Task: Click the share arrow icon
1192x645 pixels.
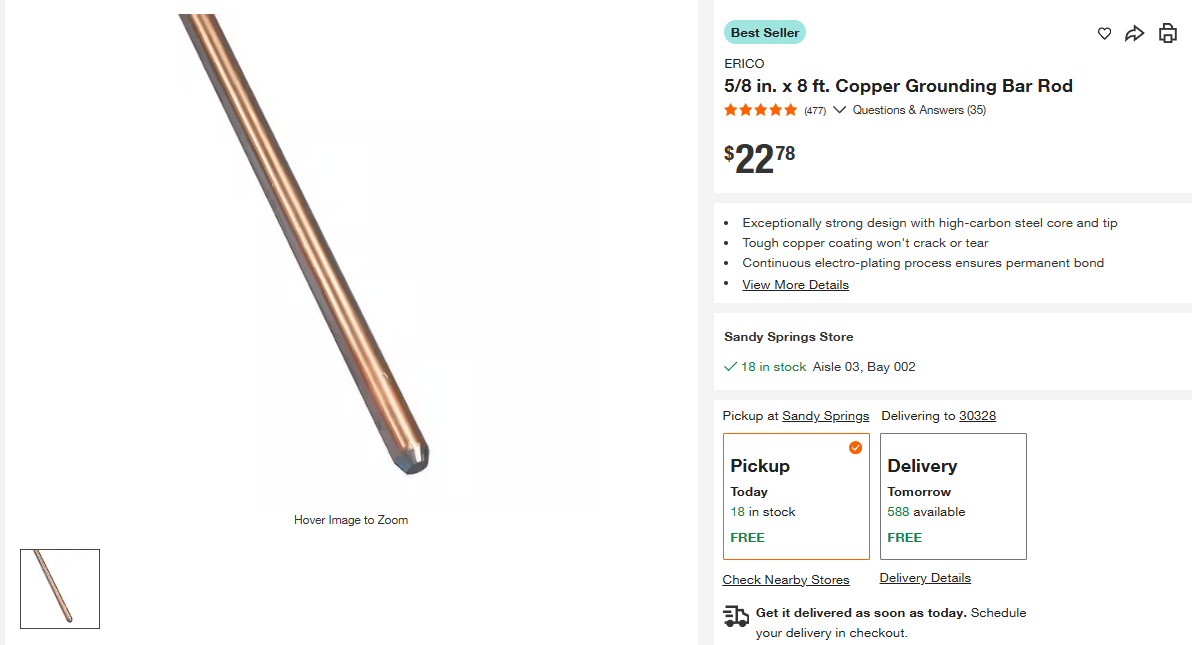Action: (x=1134, y=34)
